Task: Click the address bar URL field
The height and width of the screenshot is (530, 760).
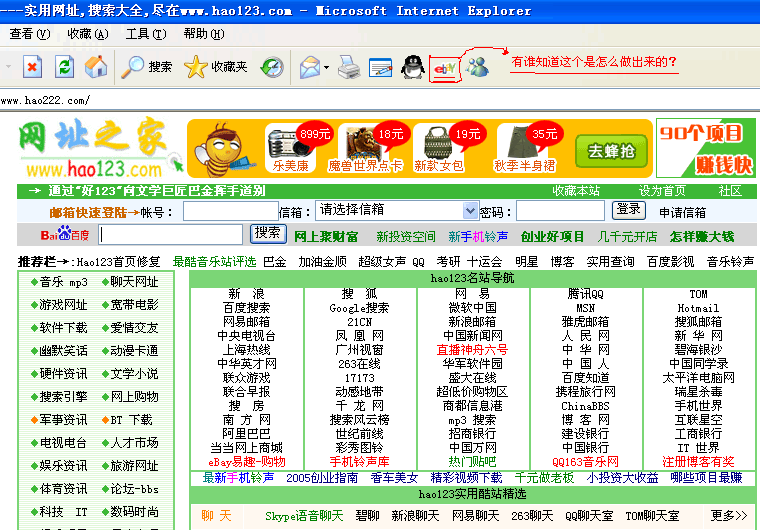Action: click(x=380, y=100)
